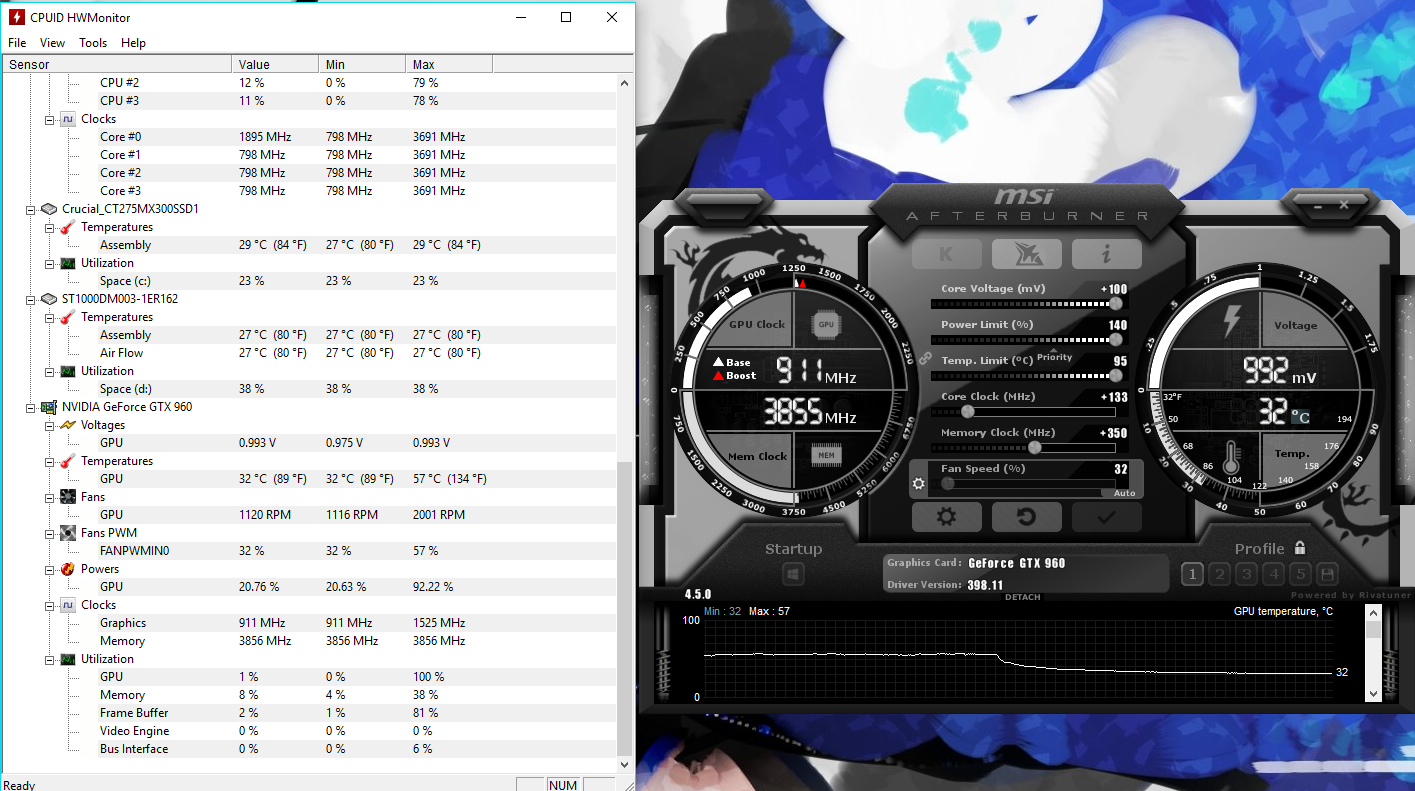This screenshot has height=791, width=1415.
Task: Click the GPU temperature graph in Afterburner
Action: click(x=1018, y=658)
